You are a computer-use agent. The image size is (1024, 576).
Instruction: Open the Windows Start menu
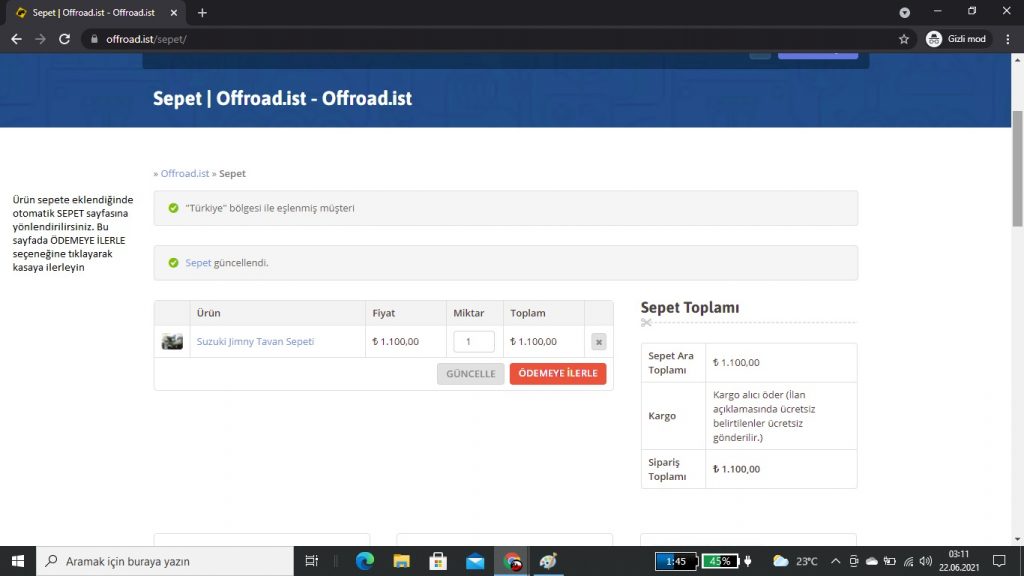pos(18,561)
